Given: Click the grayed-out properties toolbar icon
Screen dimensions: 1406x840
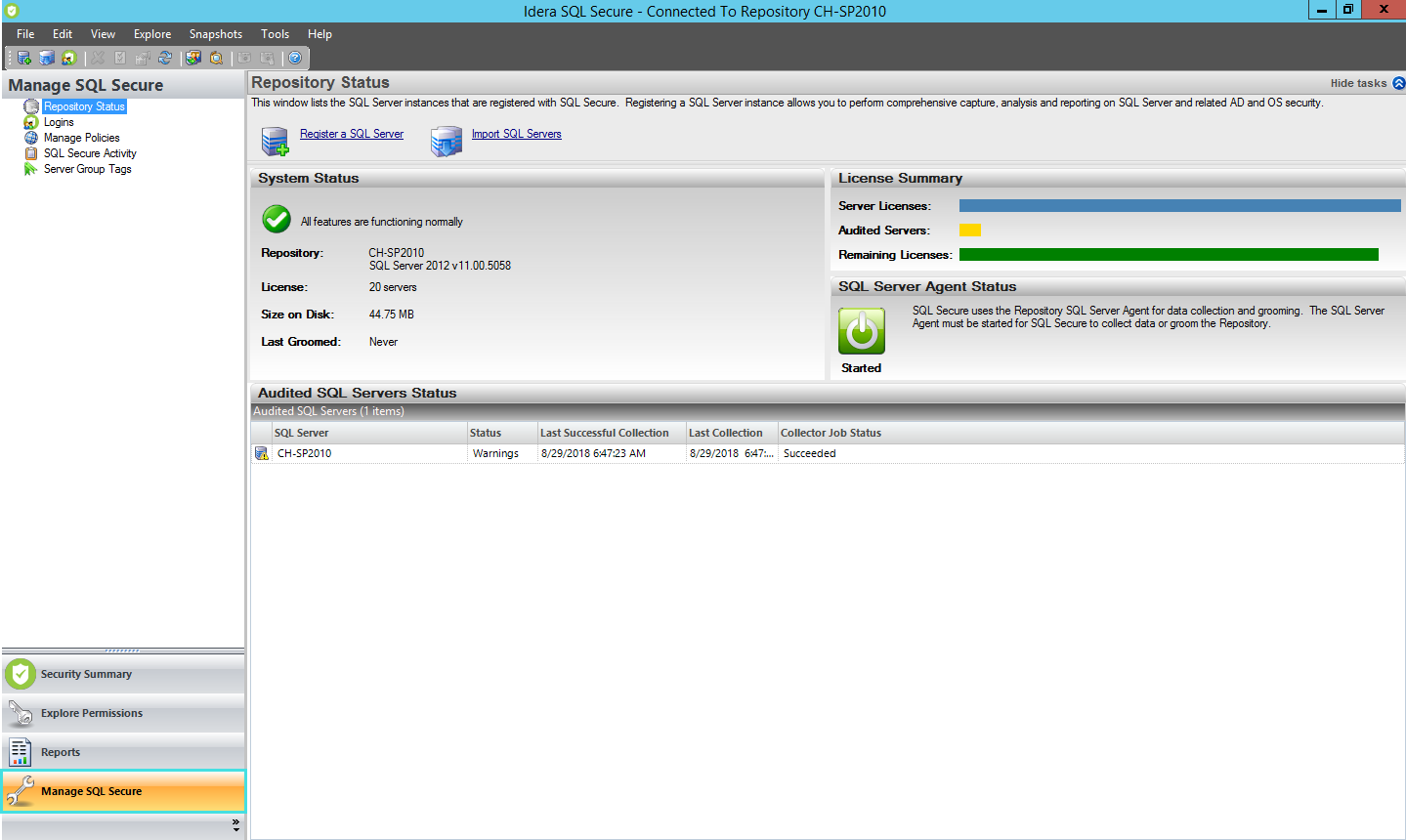Looking at the screenshot, I should tap(142, 58).
